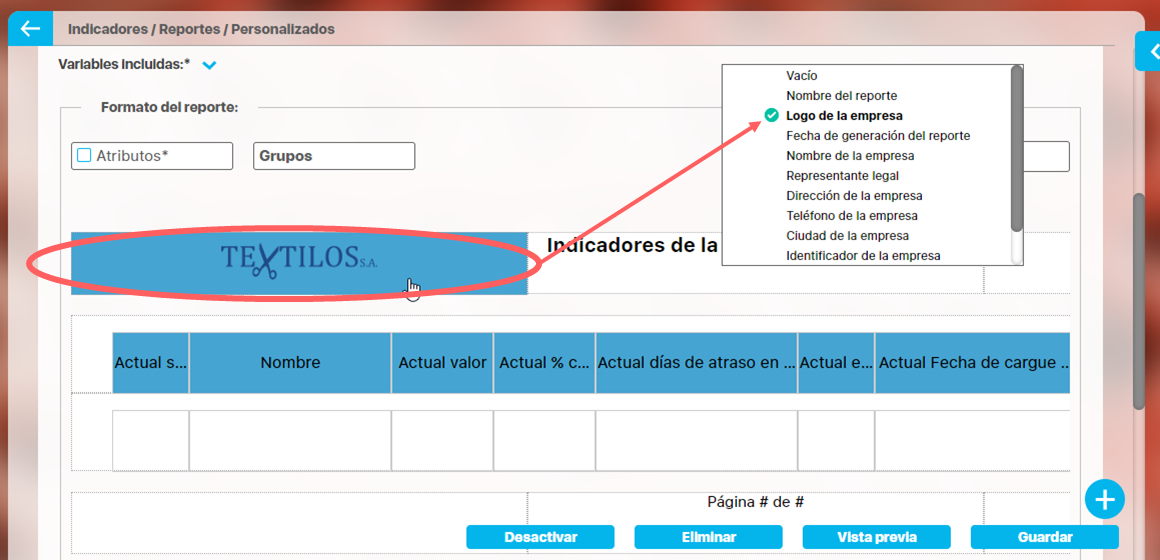Go back using the arrow icon
Screen dimensions: 1160x560
point(30,29)
